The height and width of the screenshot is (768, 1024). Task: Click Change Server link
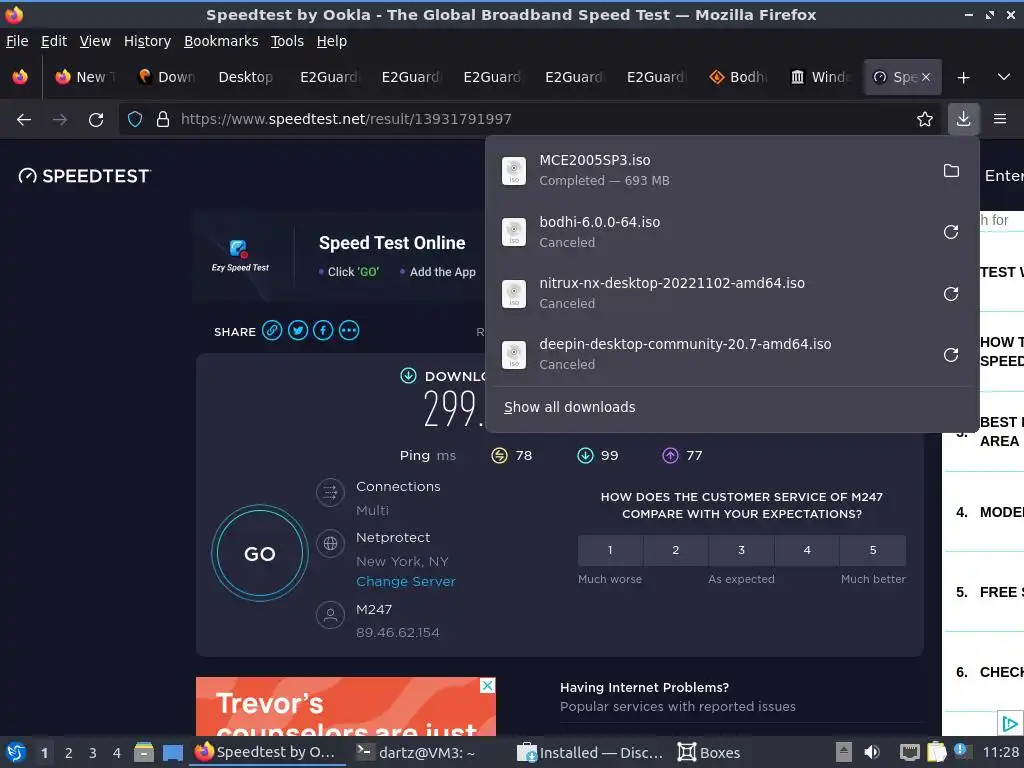406,581
